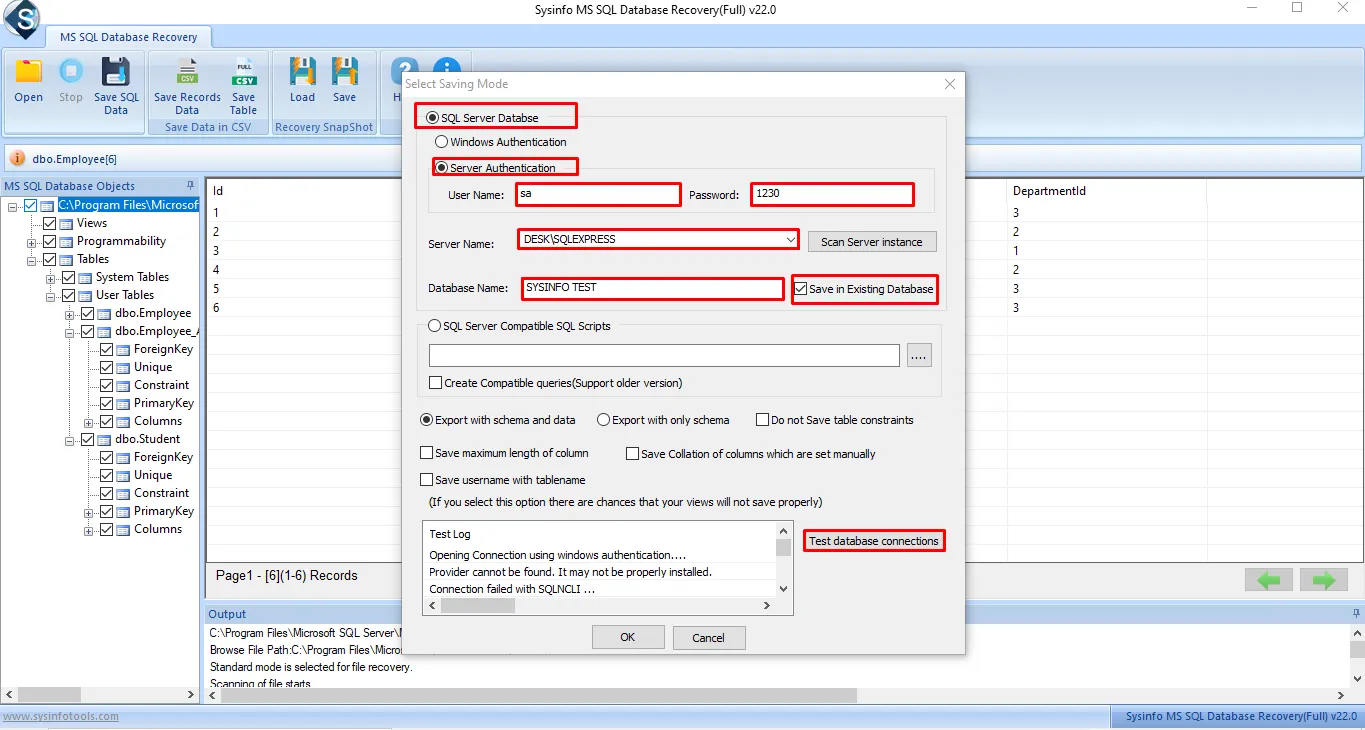1365x730 pixels.
Task: Confirm saving mode with OK button
Action: 628,637
